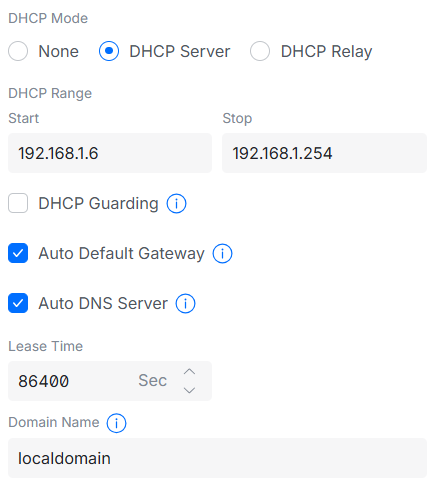Click the DHCP range Stop field

coord(324,153)
